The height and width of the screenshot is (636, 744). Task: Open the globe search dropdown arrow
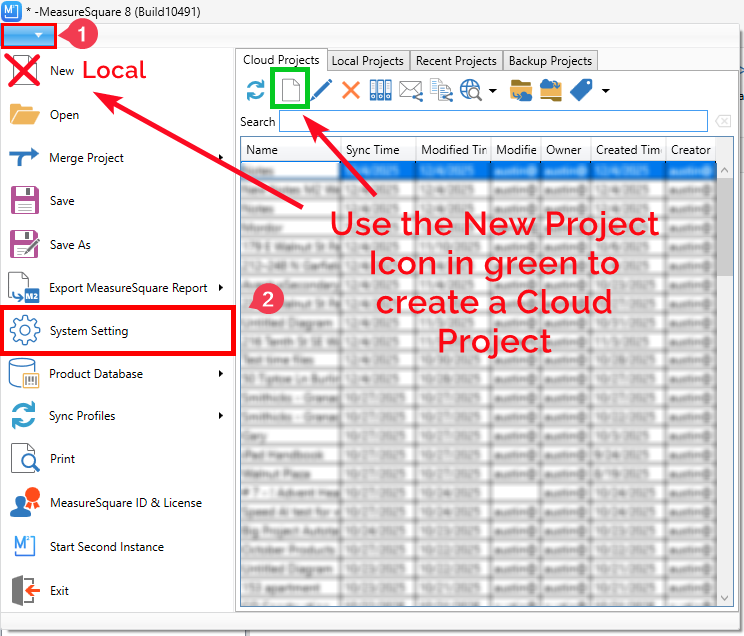pyautogui.click(x=493, y=91)
